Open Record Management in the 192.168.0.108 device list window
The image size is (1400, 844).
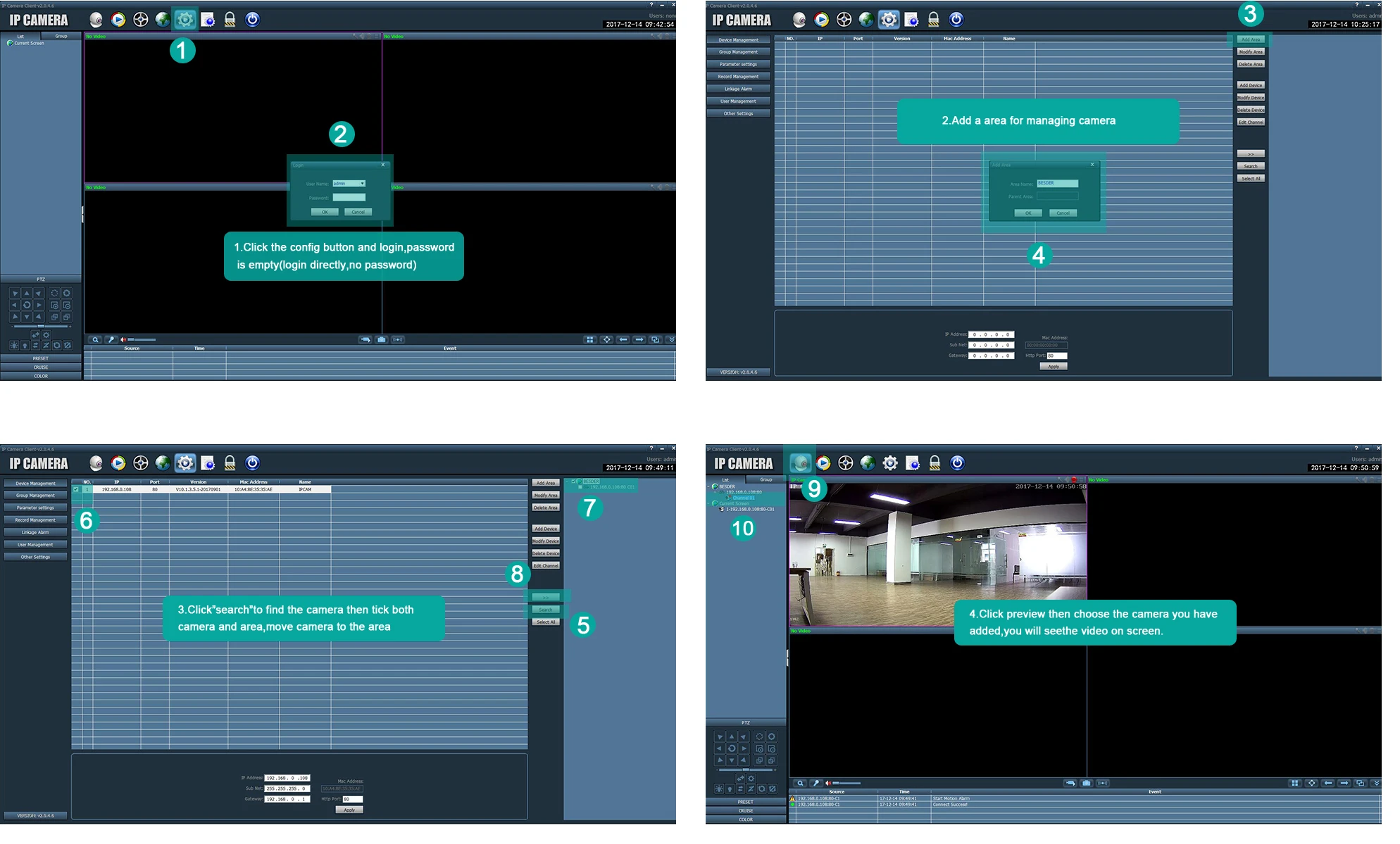pos(35,520)
